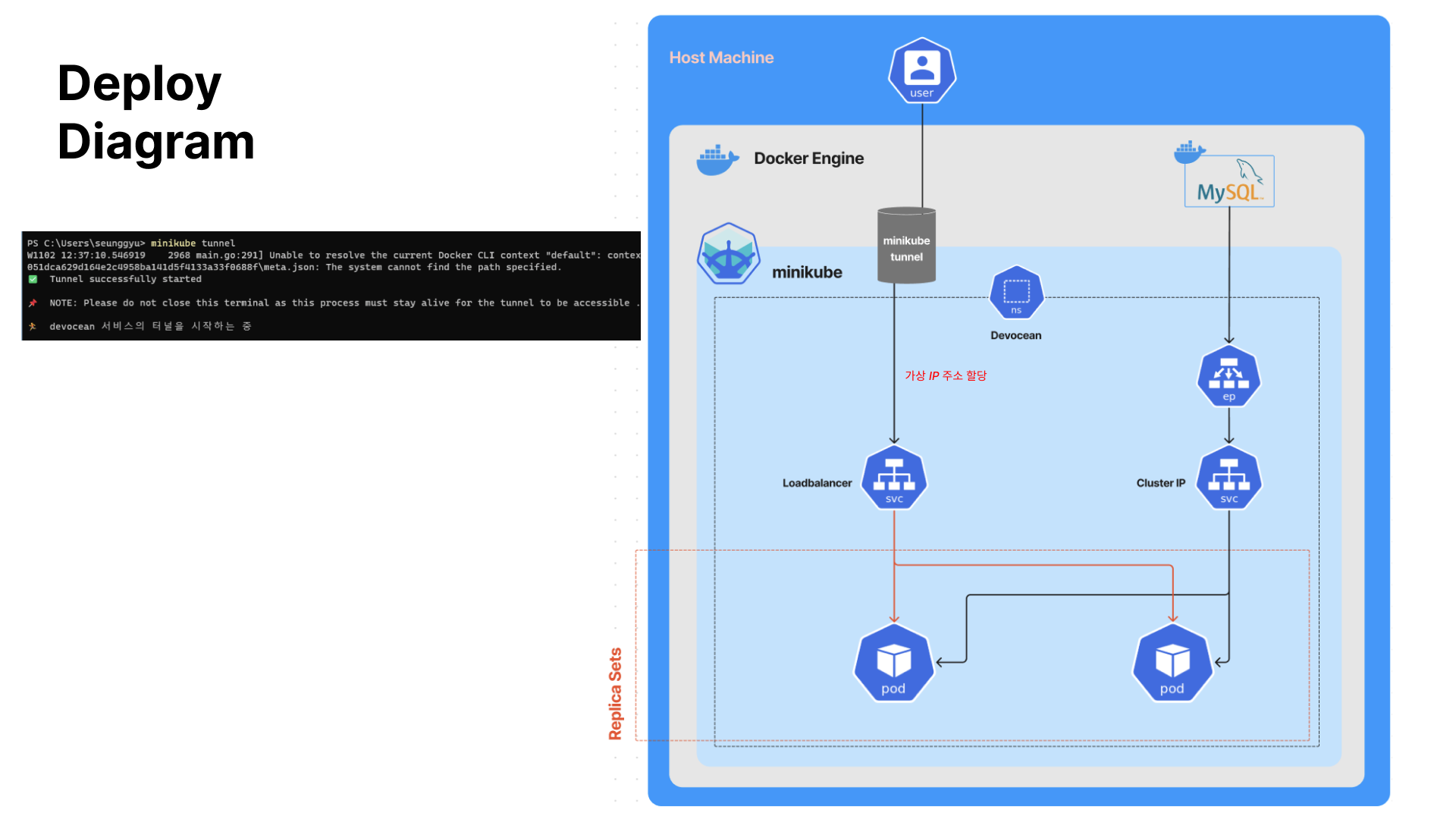
Task: Select "Tunnel successfully started" terminal line
Action: 126,279
